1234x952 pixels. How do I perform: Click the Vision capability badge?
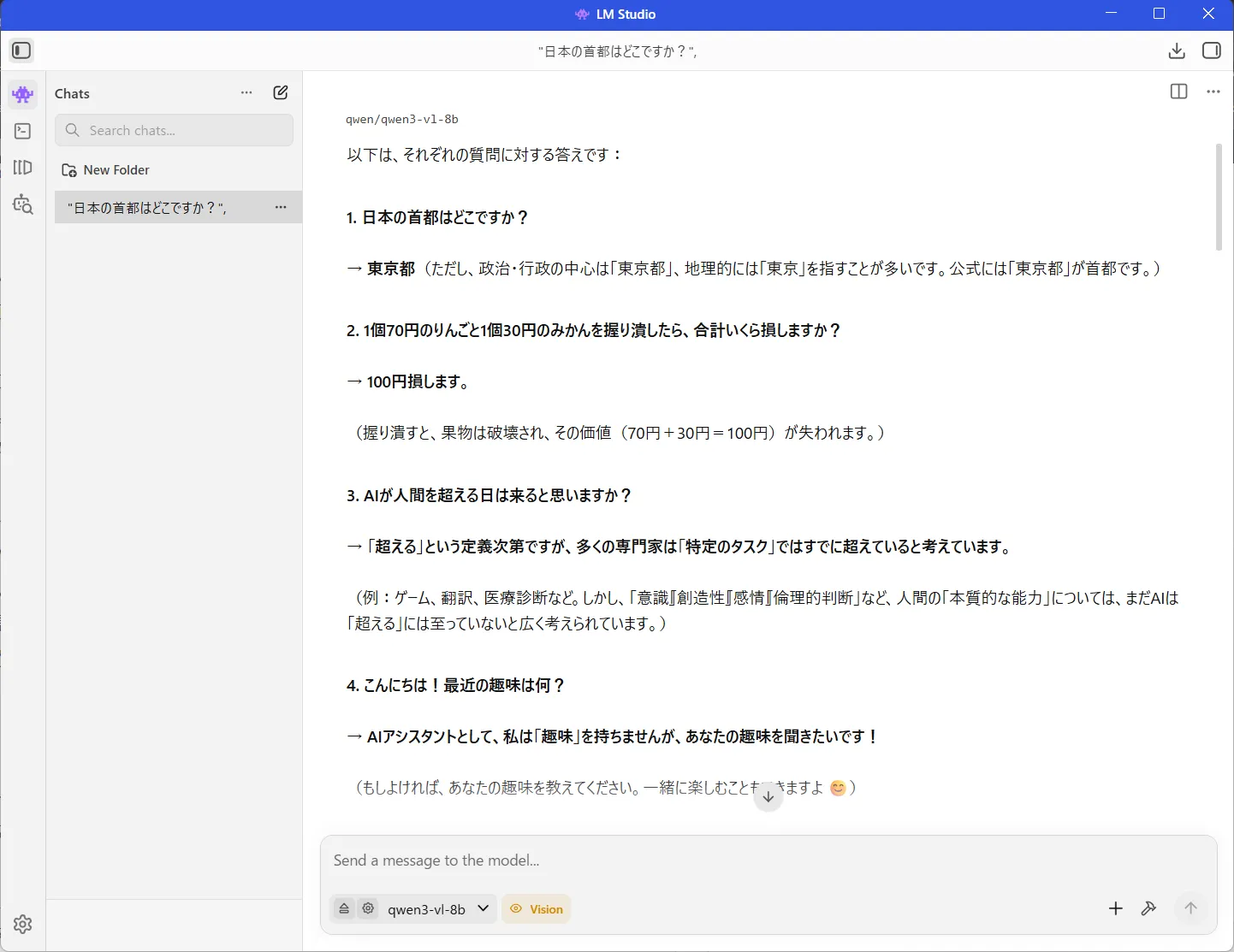[537, 909]
